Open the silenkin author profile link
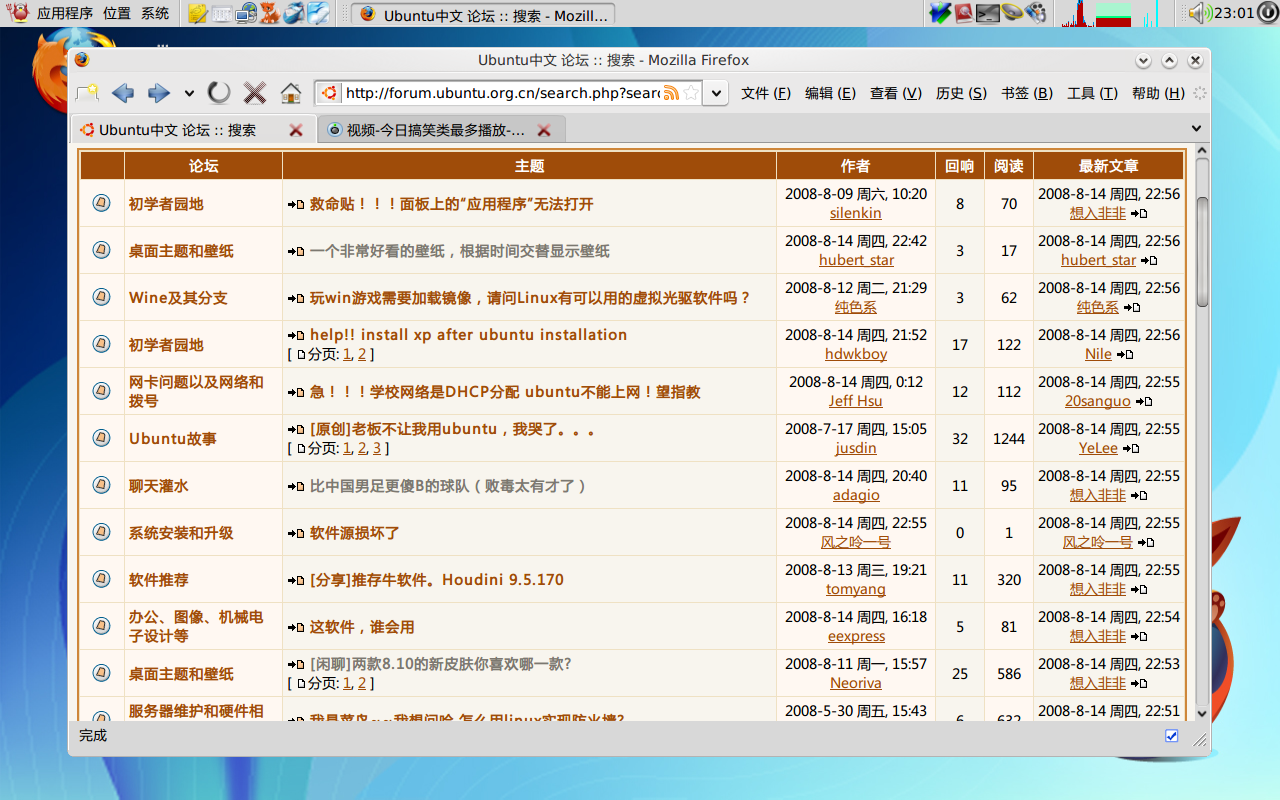Image resolution: width=1280 pixels, height=800 pixels. pos(855,213)
